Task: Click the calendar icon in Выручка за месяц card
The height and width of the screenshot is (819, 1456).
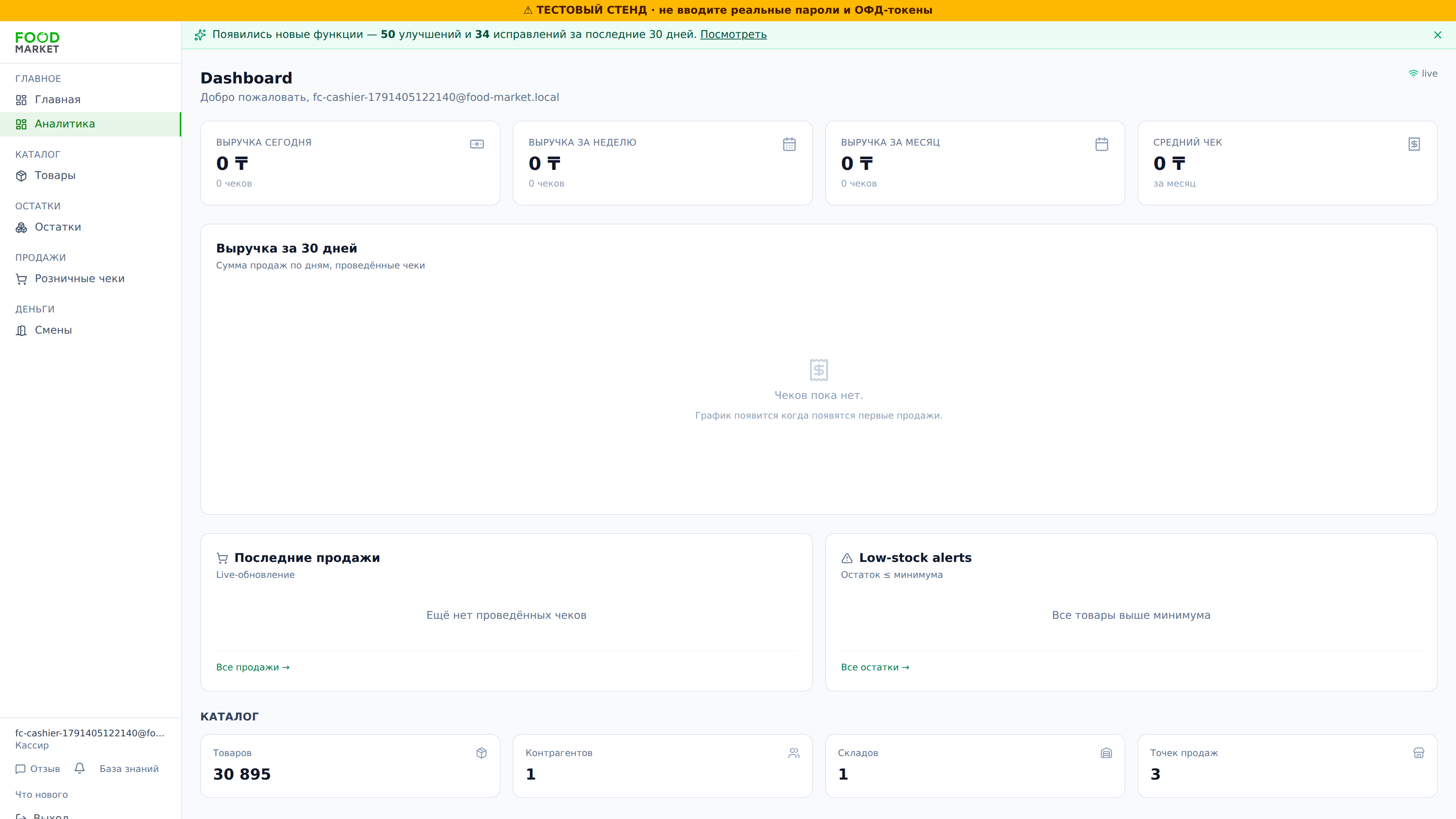Action: (1101, 144)
